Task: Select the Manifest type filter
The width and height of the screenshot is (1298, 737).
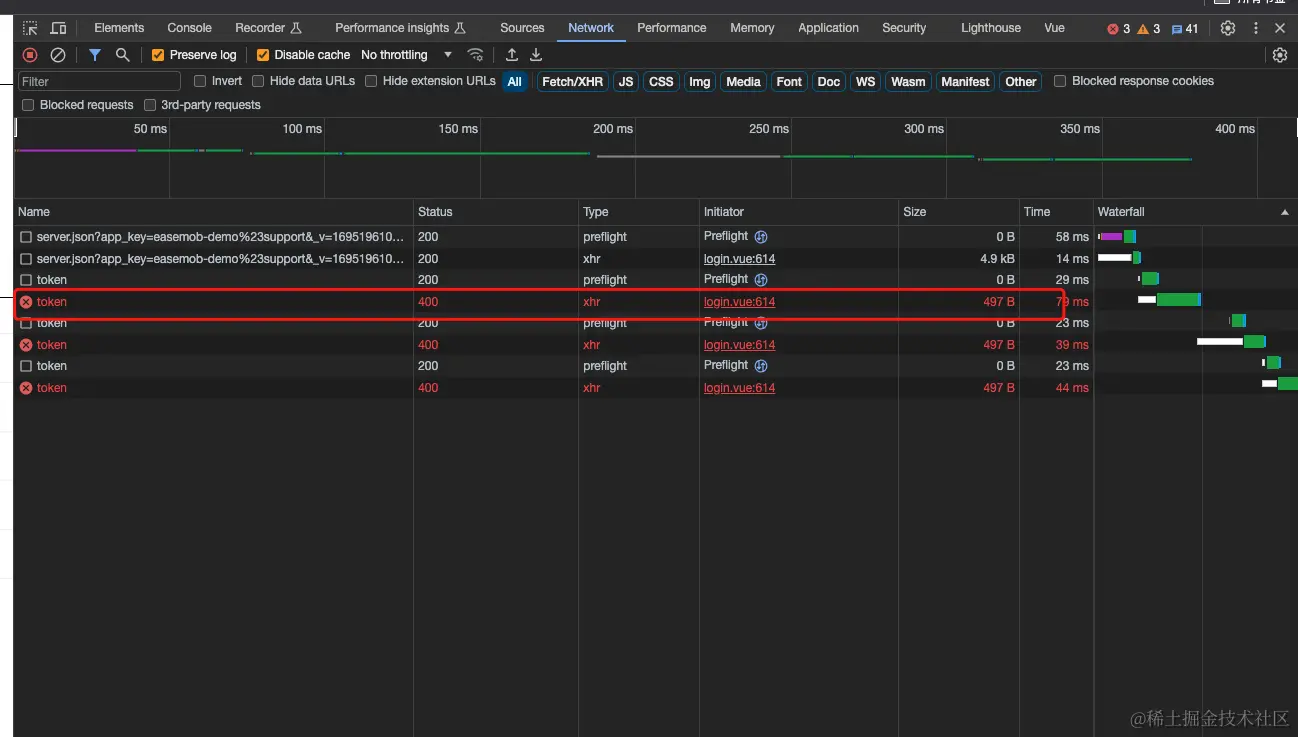Action: (x=965, y=82)
